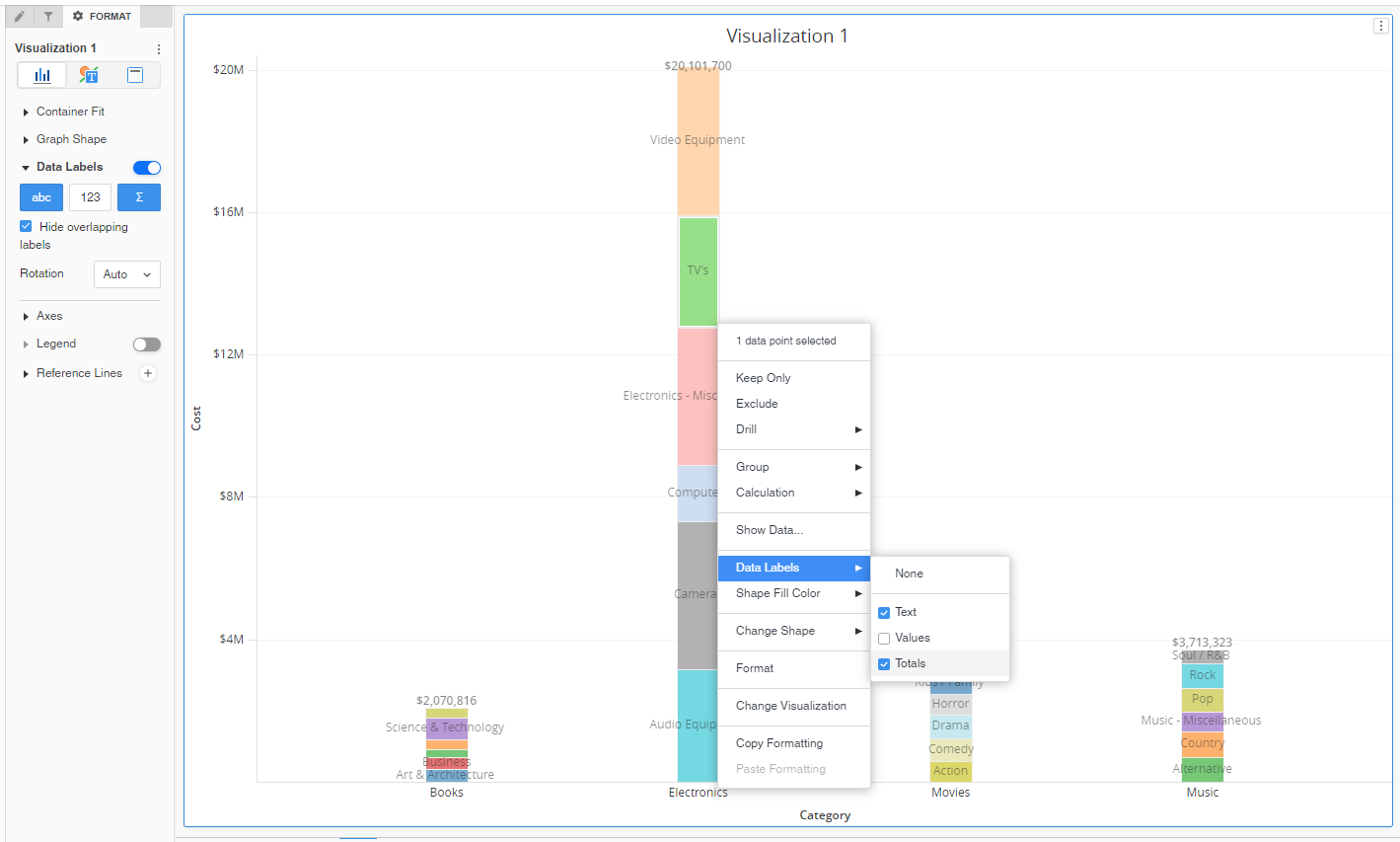Add a reference line with plus icon
1400x842 pixels.
click(148, 373)
